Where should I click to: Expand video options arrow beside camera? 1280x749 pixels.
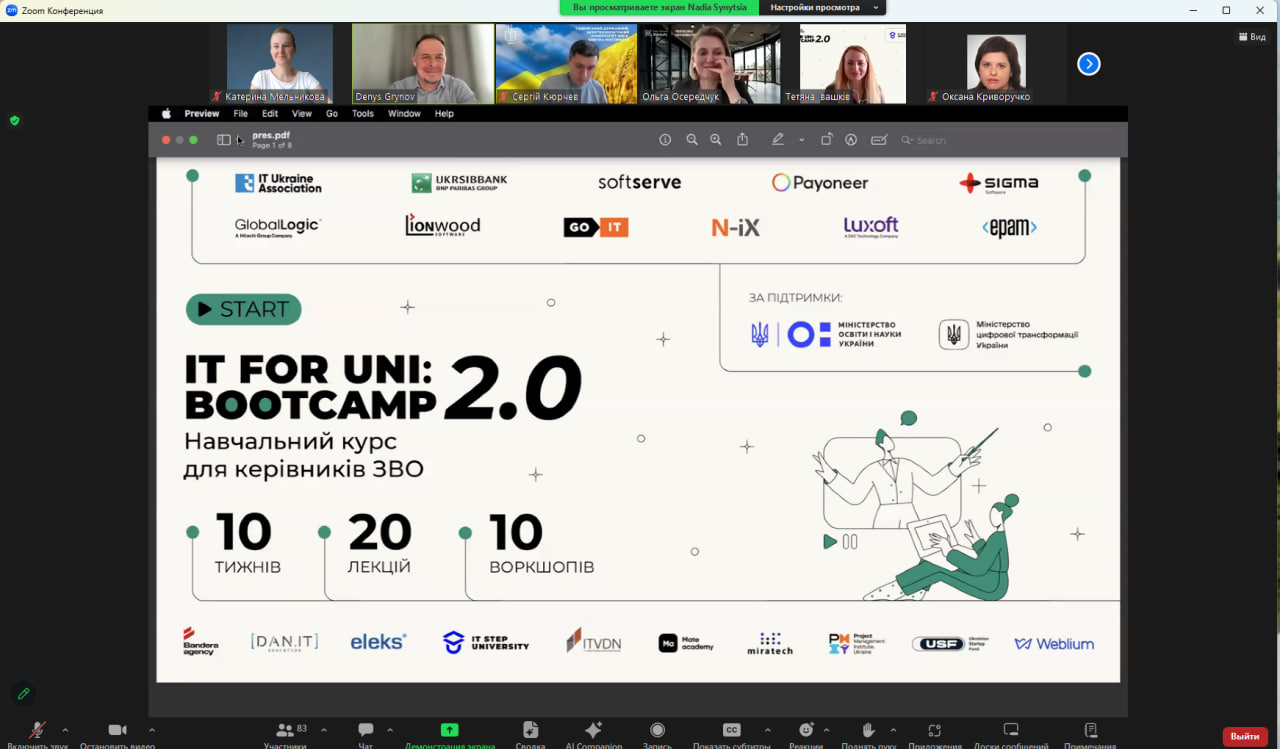[x=152, y=730]
